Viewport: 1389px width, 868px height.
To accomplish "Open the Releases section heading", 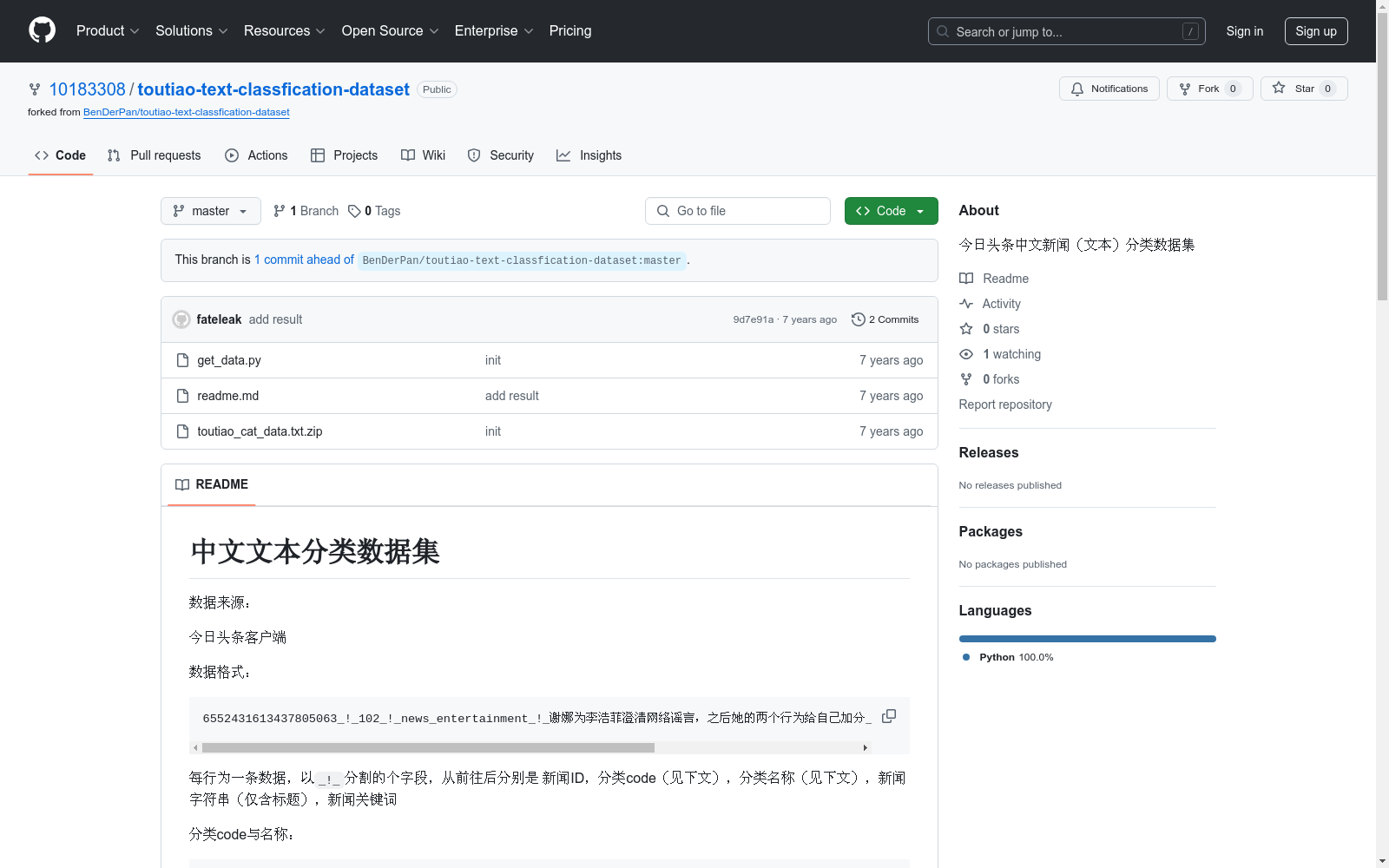I will [989, 452].
